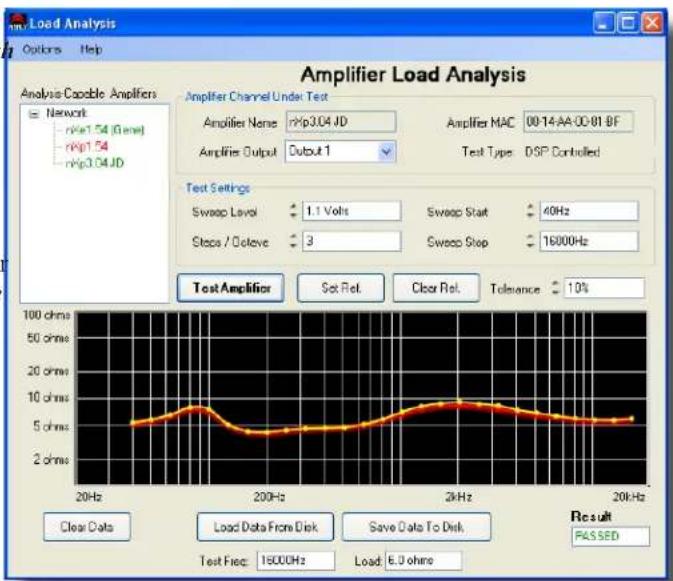Click the '100 ohms' axis label
Viewport: 673px width, 581px height.
click(46, 315)
